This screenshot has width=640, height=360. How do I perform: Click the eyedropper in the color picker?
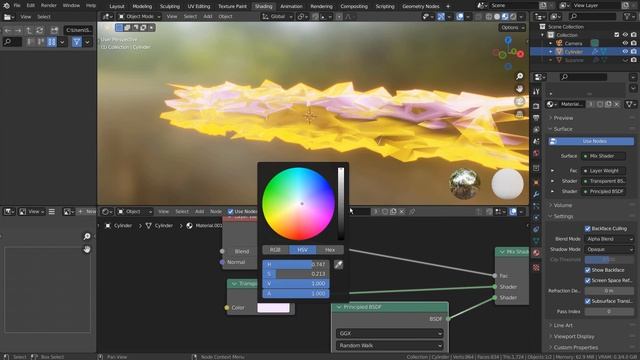(338, 264)
